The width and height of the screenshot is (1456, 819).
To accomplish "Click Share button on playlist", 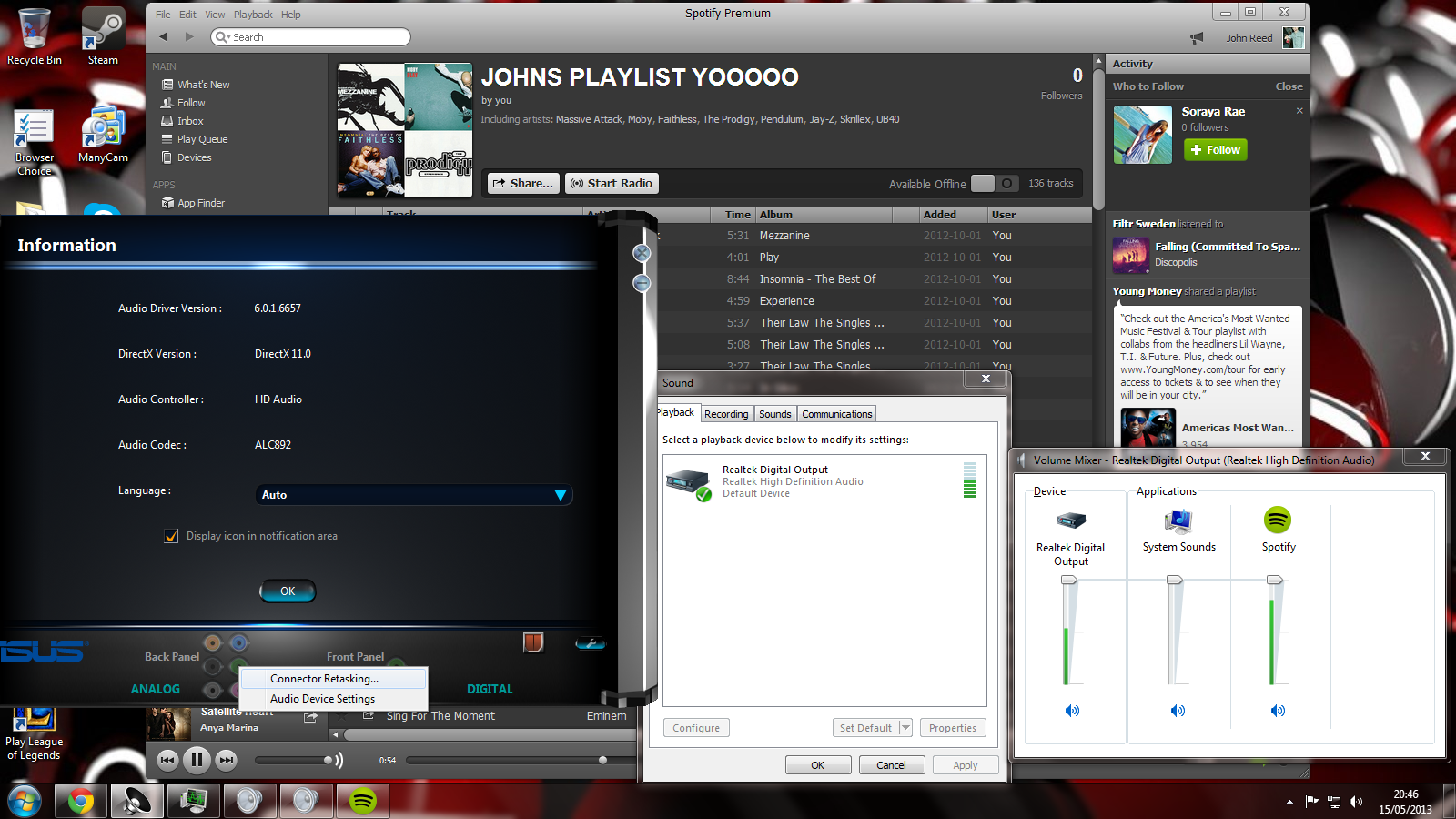I will 523,183.
